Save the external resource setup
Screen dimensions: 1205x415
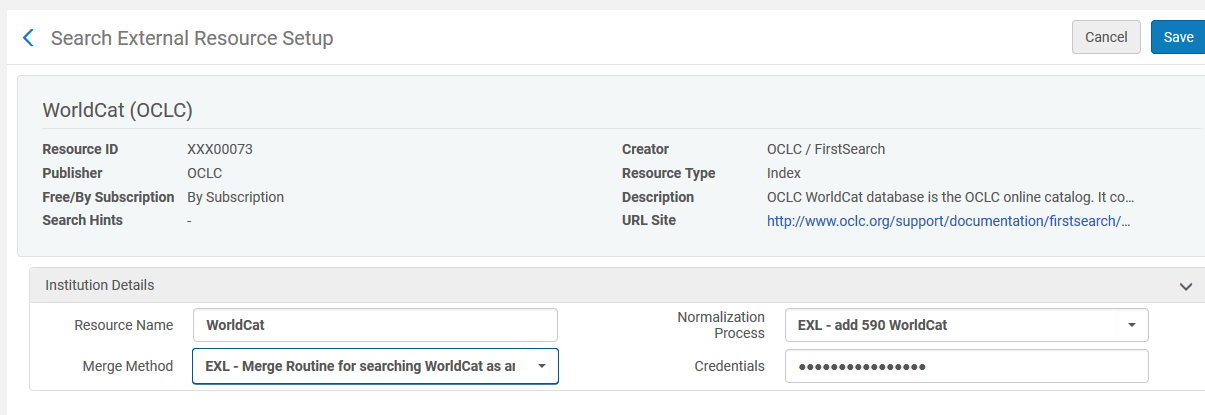[x=1178, y=37]
